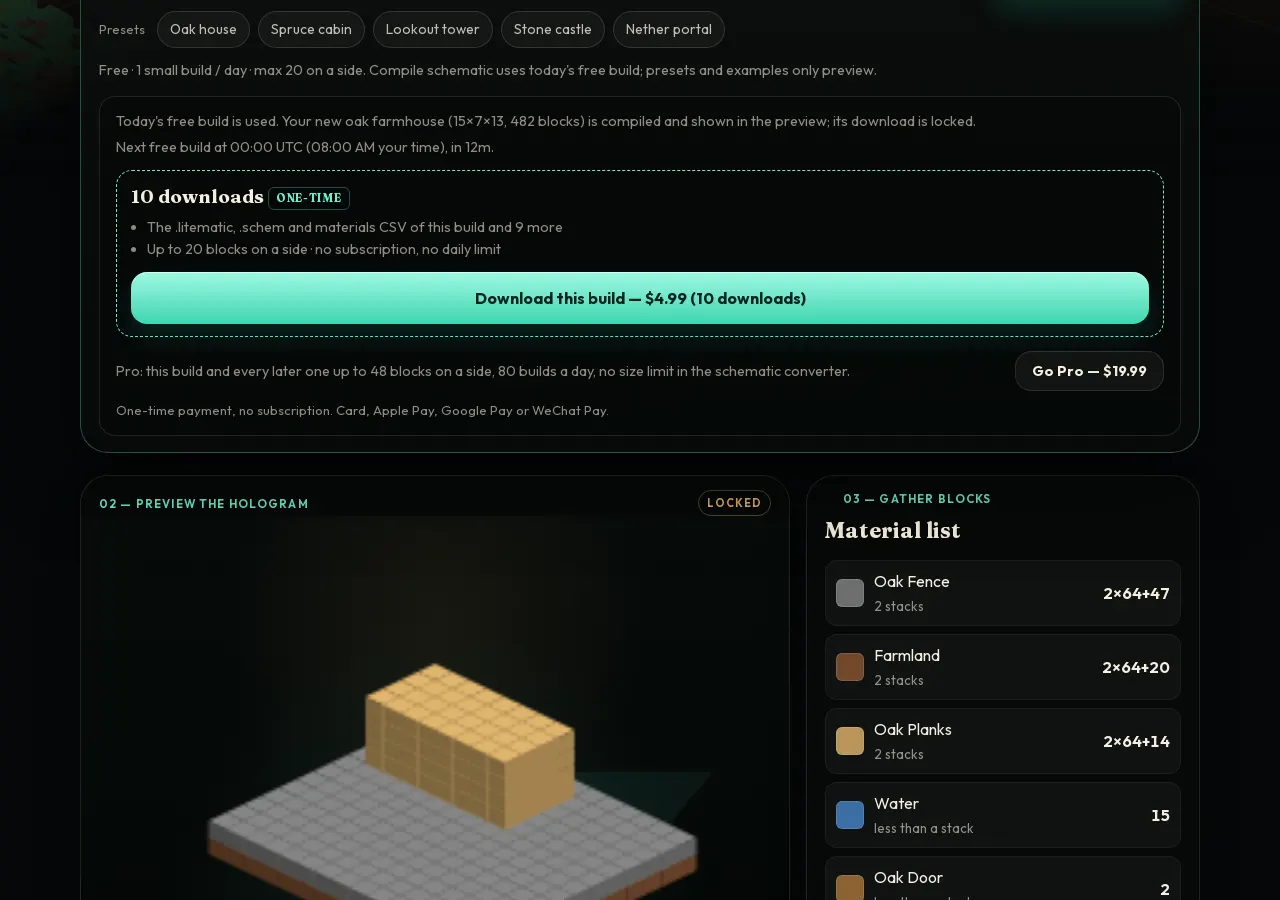This screenshot has width=1280, height=900.
Task: Click the Water material name
Action: click(x=896, y=804)
